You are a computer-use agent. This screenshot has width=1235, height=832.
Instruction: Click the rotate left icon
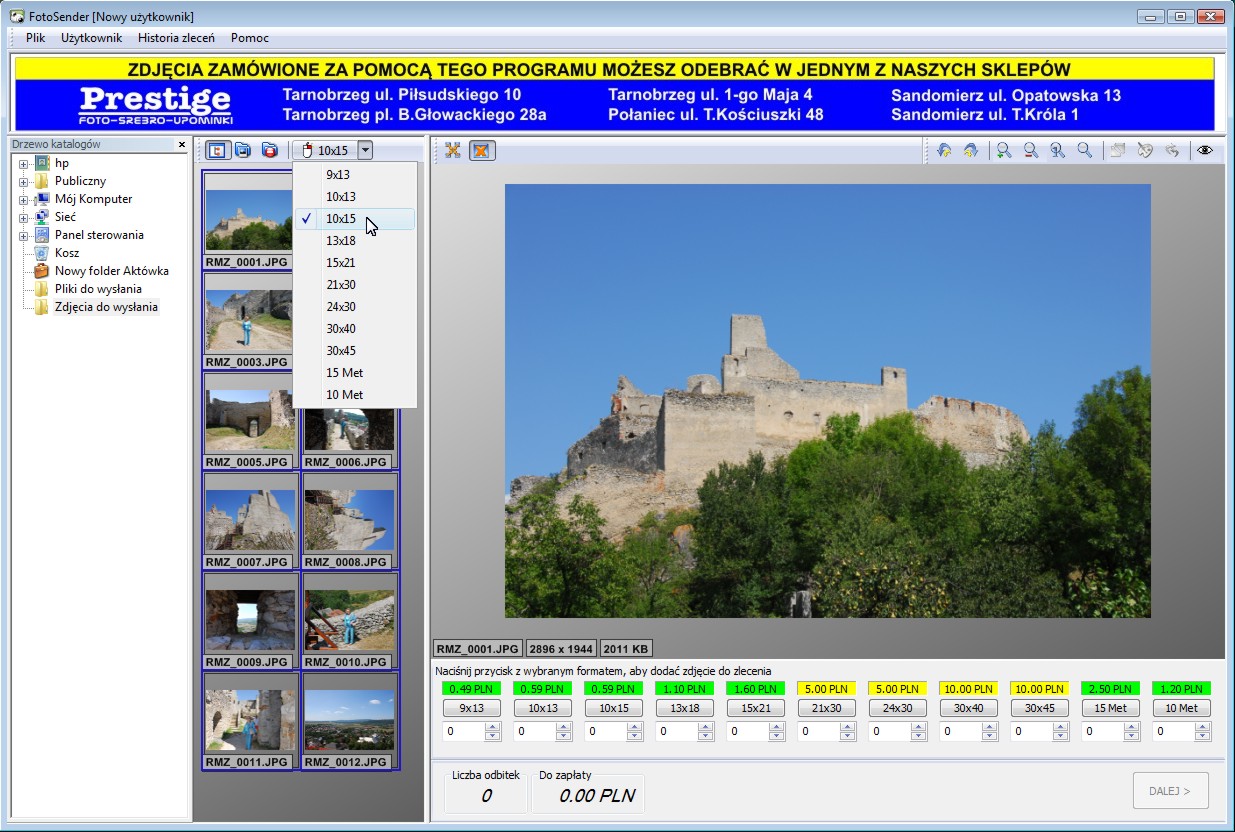[x=944, y=150]
